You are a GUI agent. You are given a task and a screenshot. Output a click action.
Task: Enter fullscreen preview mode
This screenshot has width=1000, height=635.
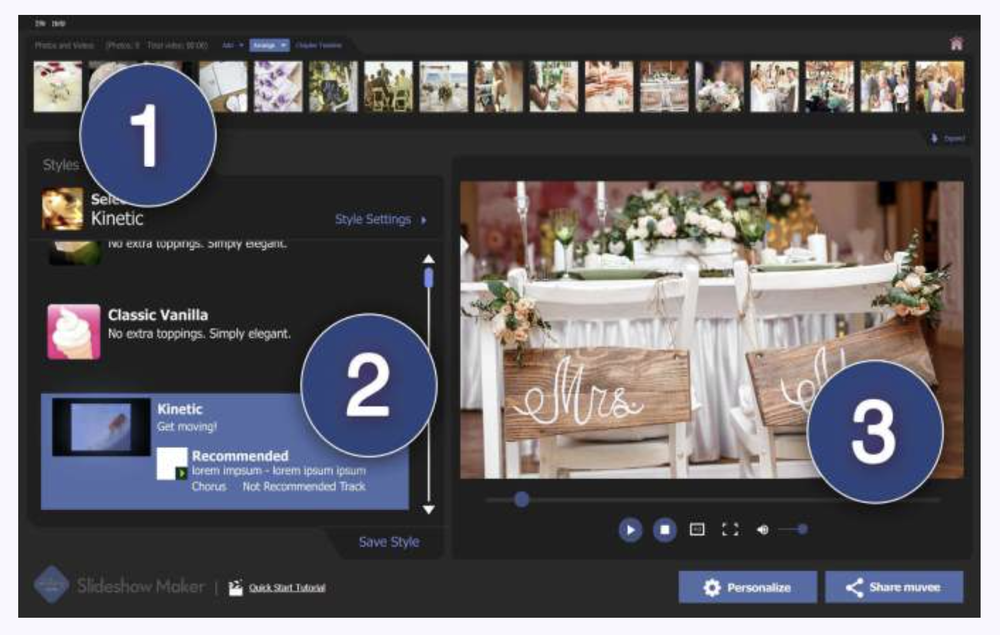(x=733, y=529)
